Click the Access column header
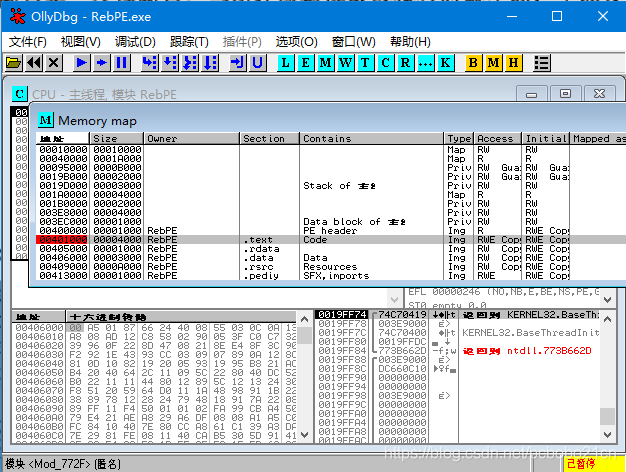This screenshot has width=626, height=472. (497, 139)
